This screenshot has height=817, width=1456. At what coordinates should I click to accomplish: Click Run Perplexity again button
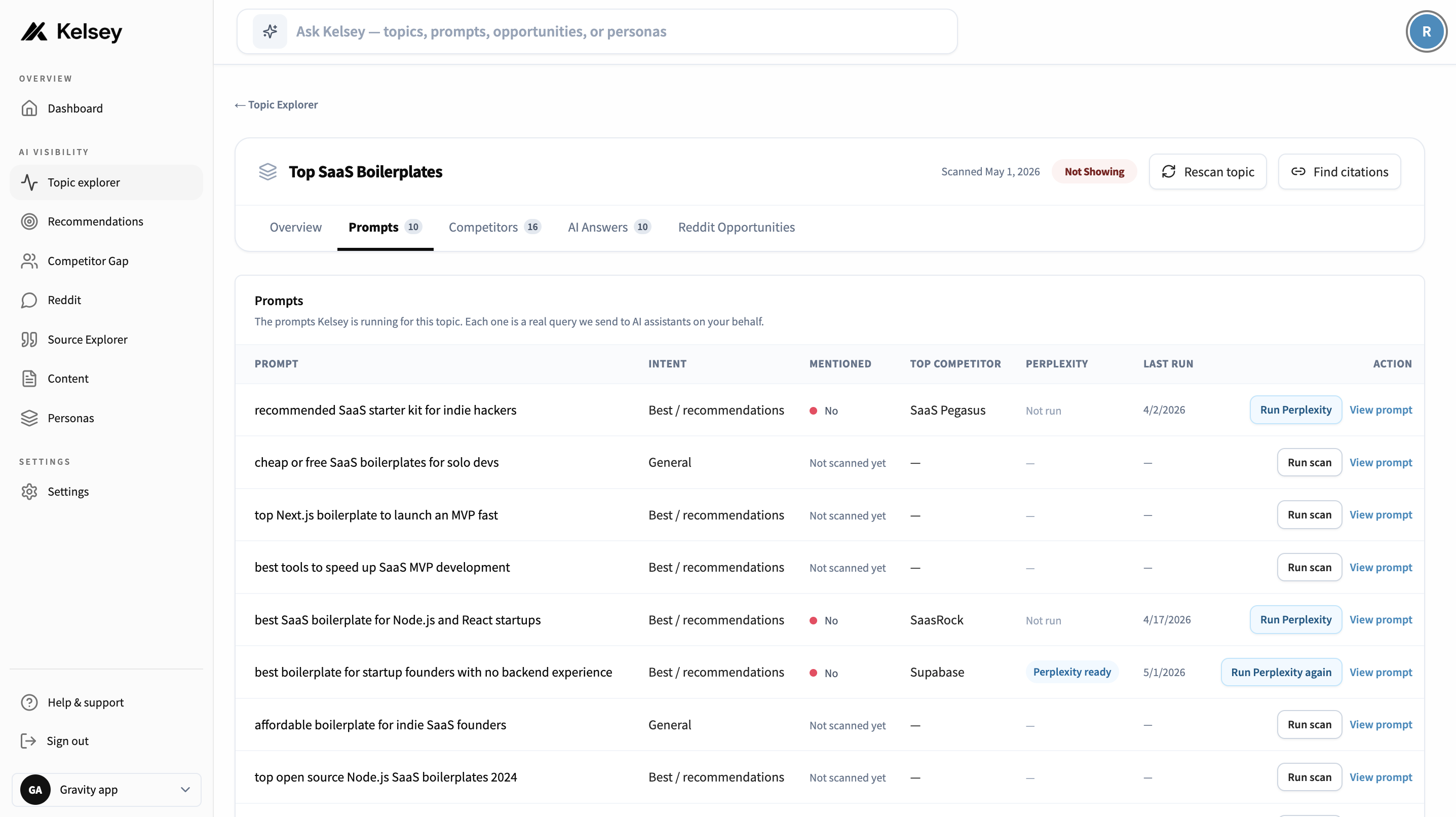click(1281, 672)
